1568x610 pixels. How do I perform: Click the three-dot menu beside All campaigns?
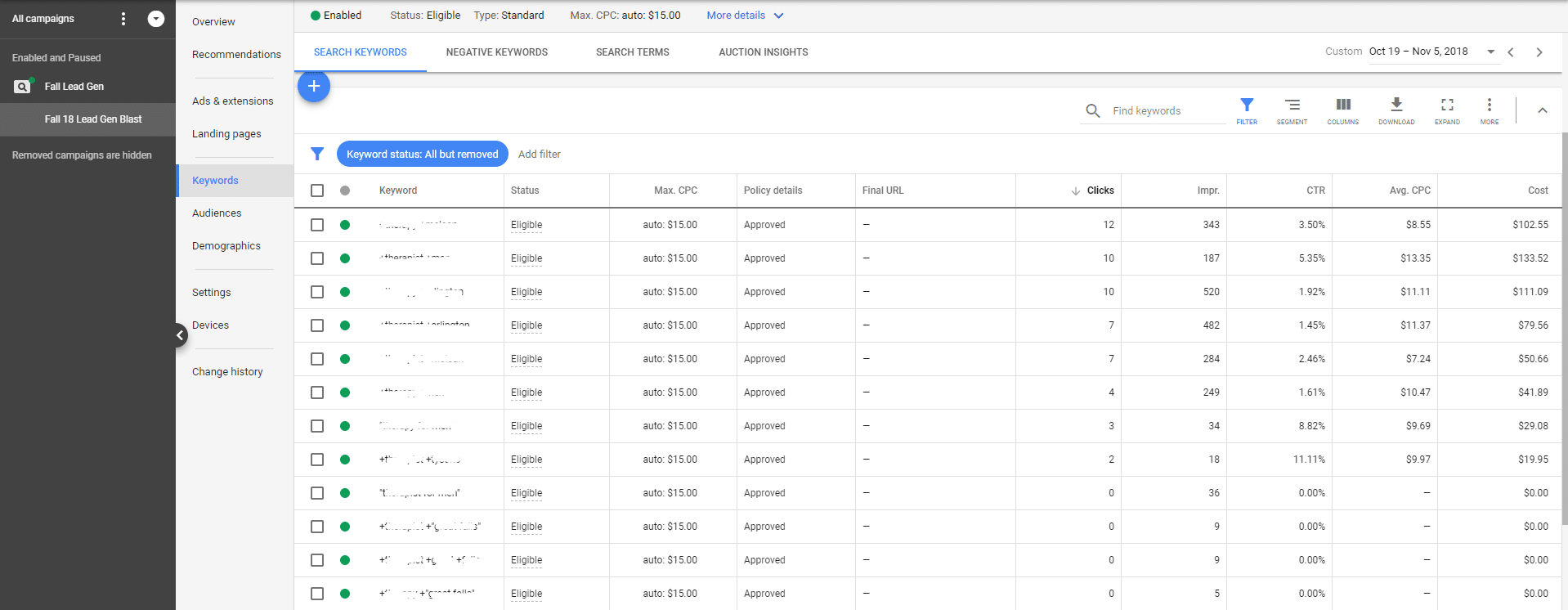coord(123,19)
